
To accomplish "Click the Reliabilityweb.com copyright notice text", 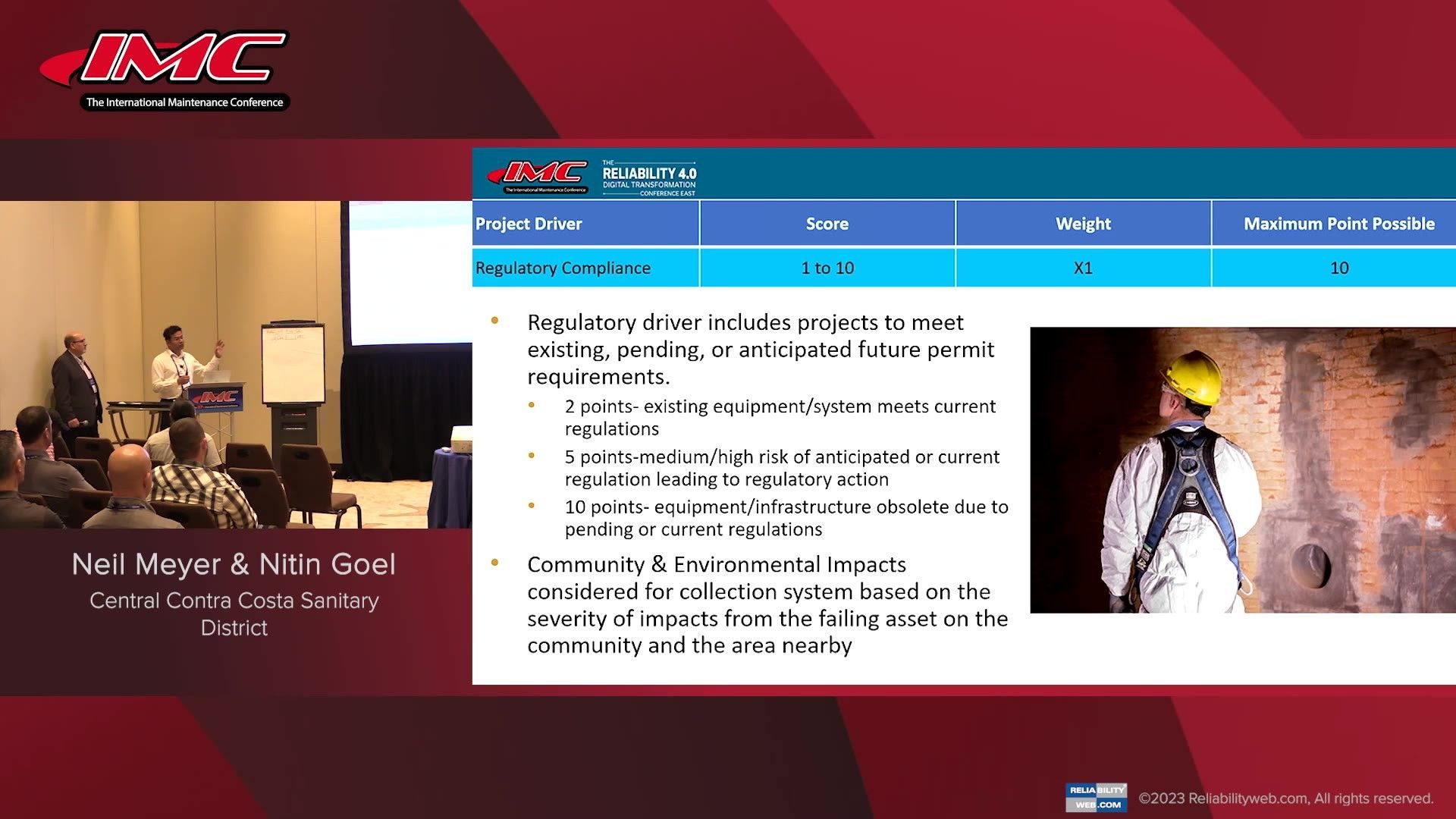I will [x=1285, y=799].
